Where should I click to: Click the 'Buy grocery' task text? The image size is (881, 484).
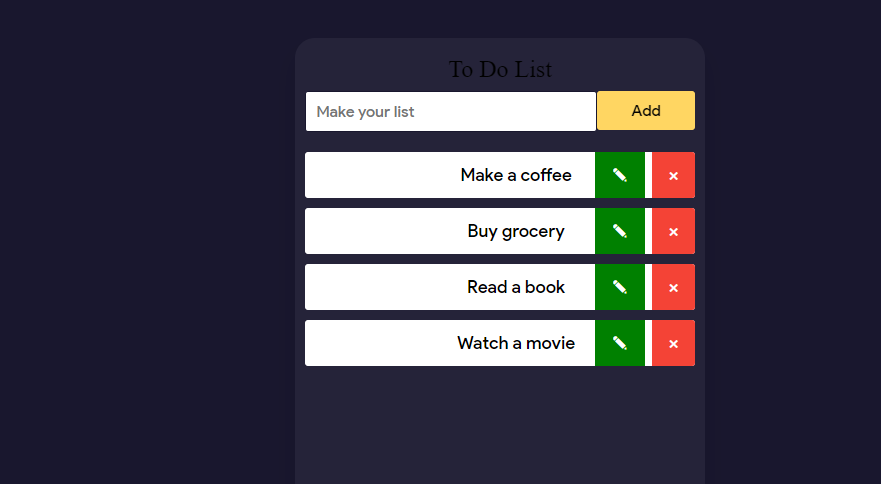[x=516, y=231]
